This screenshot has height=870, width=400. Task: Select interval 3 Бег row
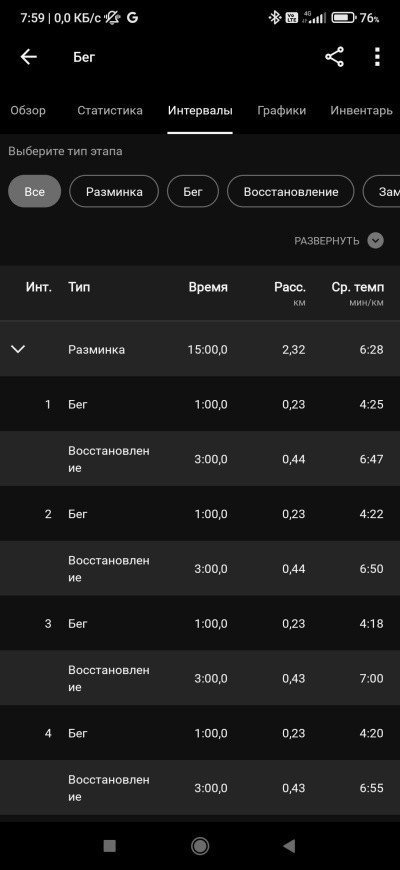click(x=200, y=623)
